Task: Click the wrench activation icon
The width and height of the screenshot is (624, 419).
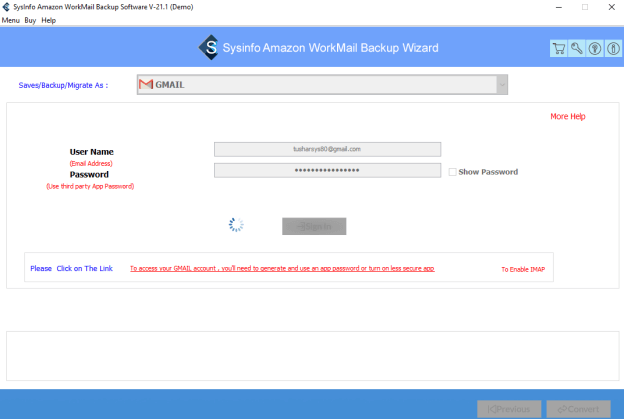Action: point(577,49)
